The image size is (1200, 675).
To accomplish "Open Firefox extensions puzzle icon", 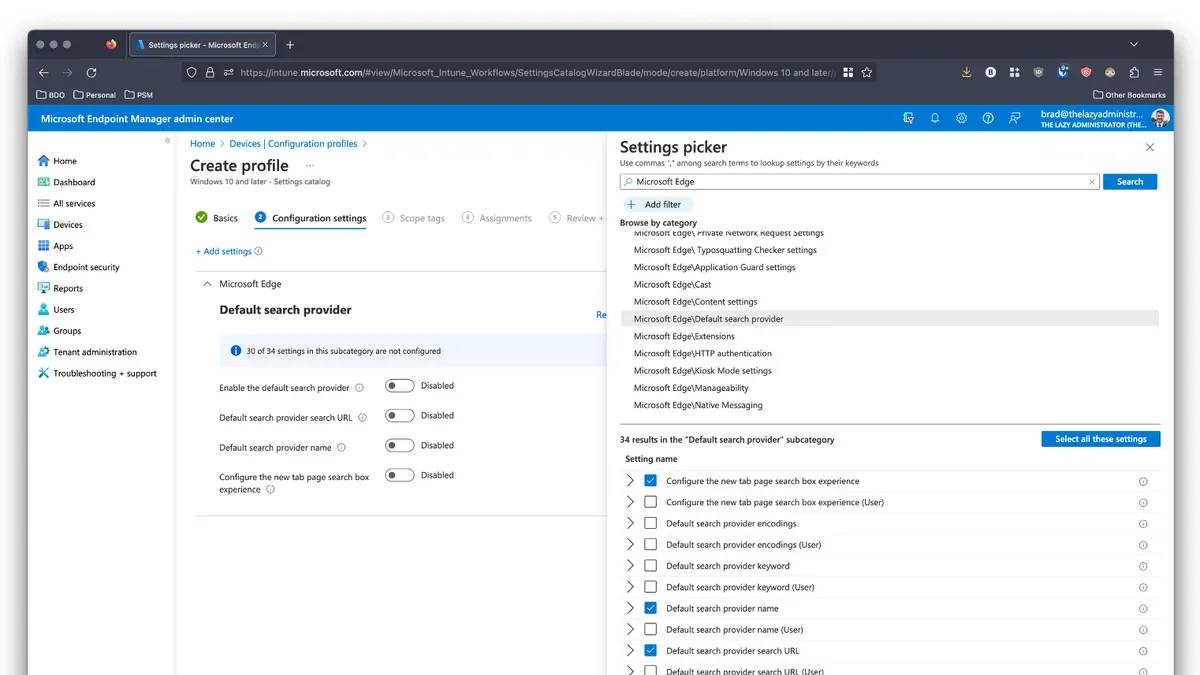I will tap(1134, 72).
